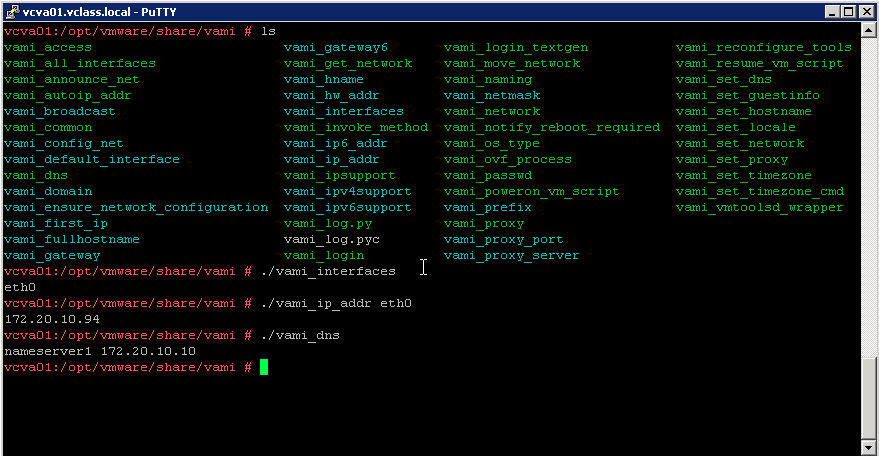Click the vami_vmtoolsd_wrapper entry
Viewport: 879px width, 456px height.
[x=760, y=208]
